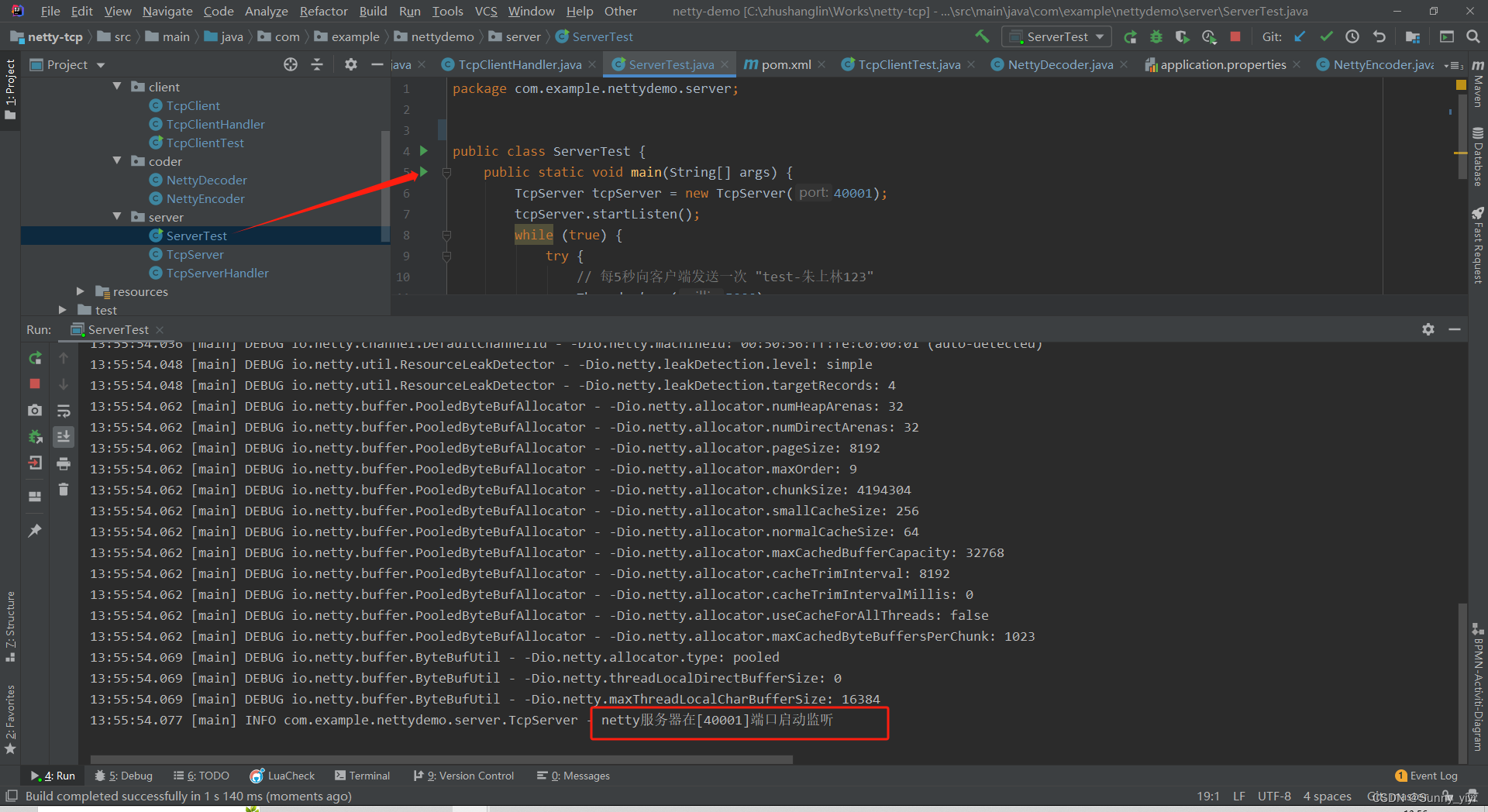This screenshot has height=812, width=1488.
Task: Click locate current file crosshair in Project panel
Action: click(x=291, y=64)
